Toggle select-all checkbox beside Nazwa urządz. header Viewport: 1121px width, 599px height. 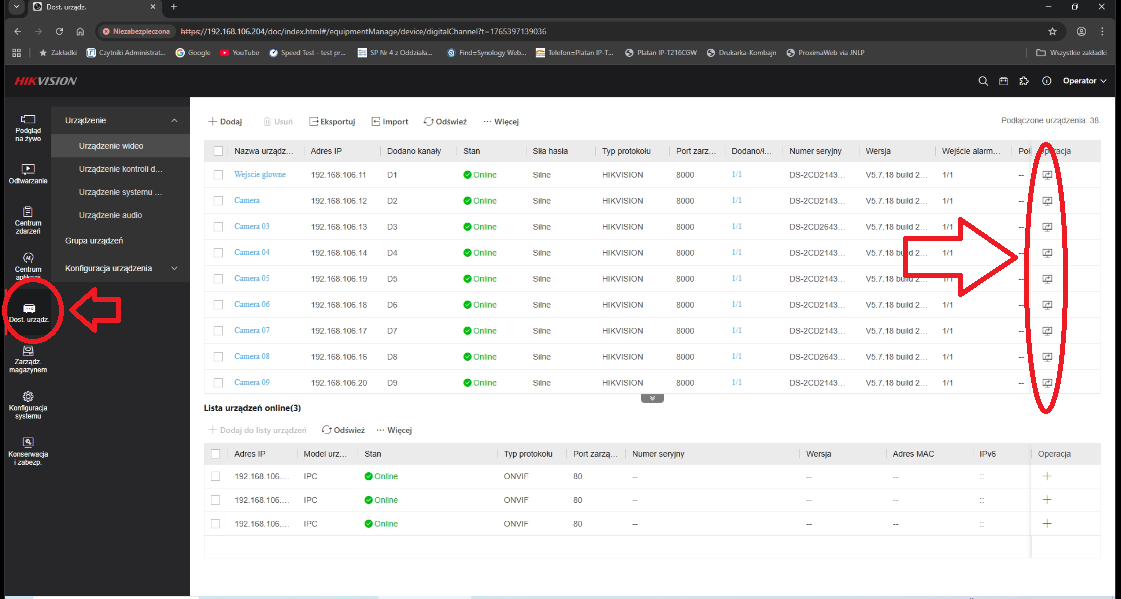(218, 151)
